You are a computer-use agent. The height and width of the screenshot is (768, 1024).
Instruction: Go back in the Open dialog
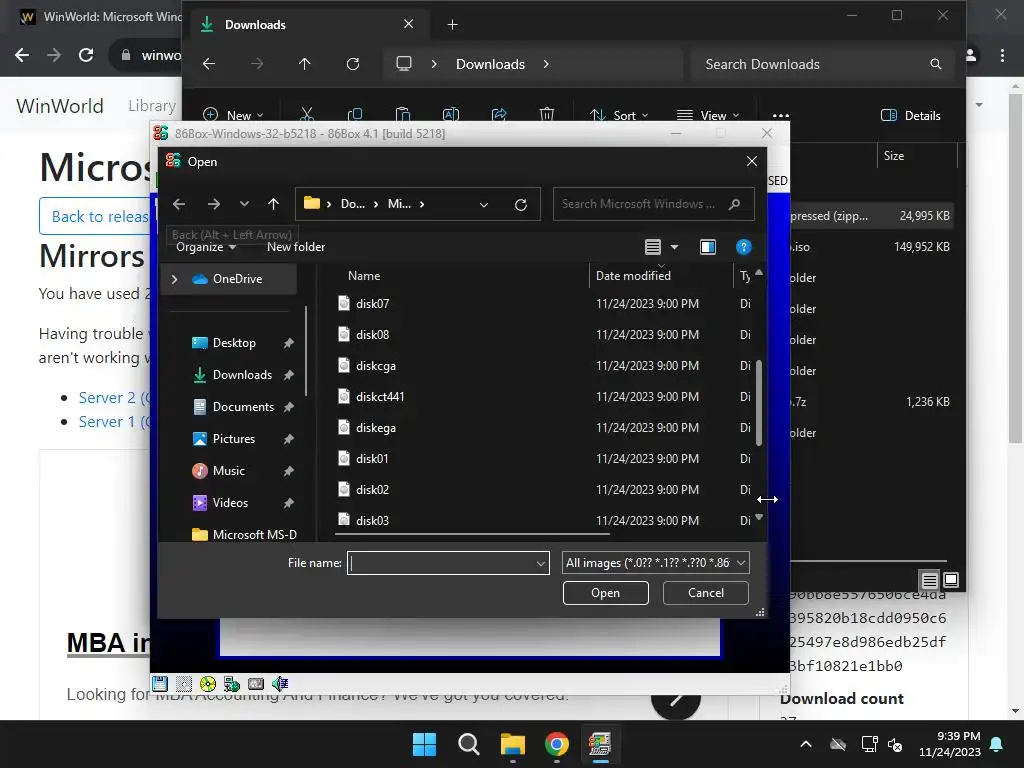(x=179, y=204)
